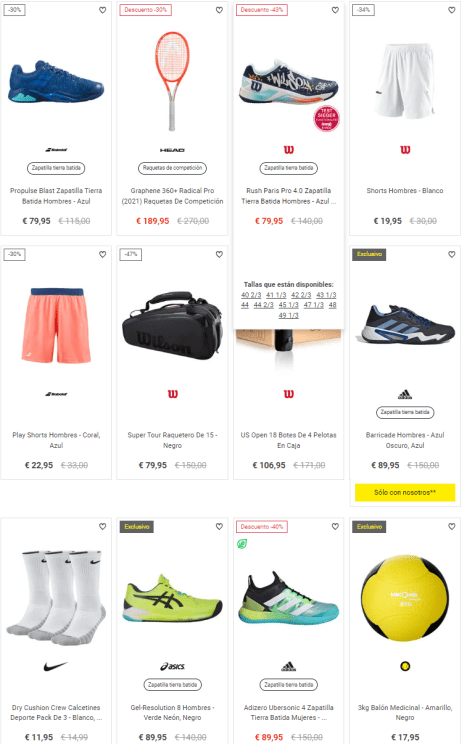This screenshot has width=475, height=744.
Task: Open 'US Open 18 Botes De 4 Pelotas' product title
Action: coord(289,440)
